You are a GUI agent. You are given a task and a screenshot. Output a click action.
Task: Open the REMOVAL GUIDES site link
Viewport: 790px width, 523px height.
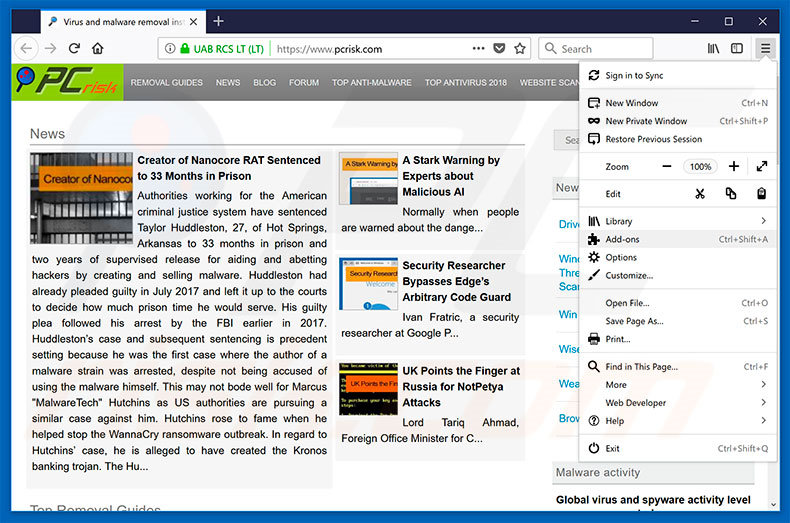click(167, 83)
